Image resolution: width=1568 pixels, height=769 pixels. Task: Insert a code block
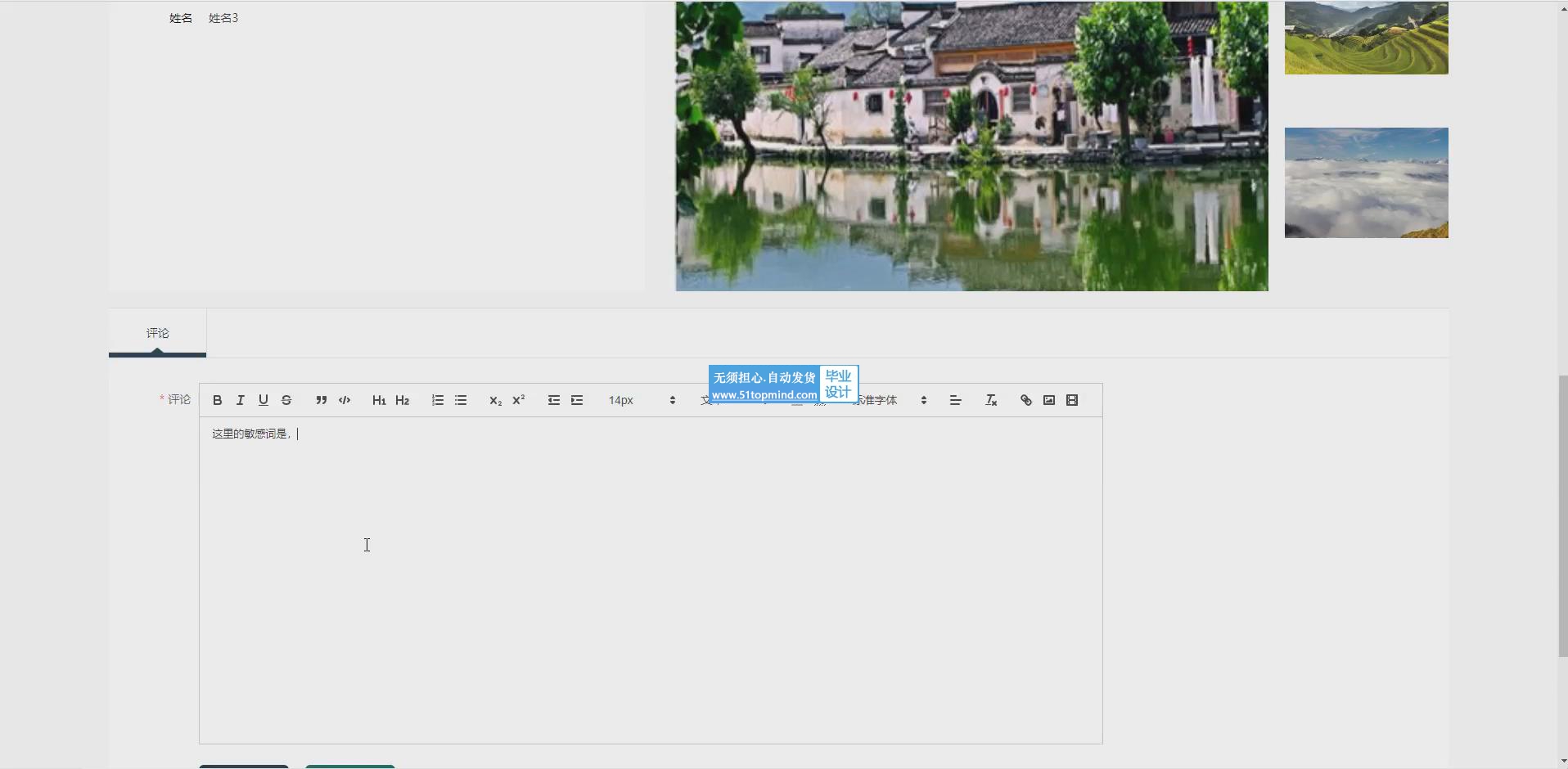coord(345,400)
